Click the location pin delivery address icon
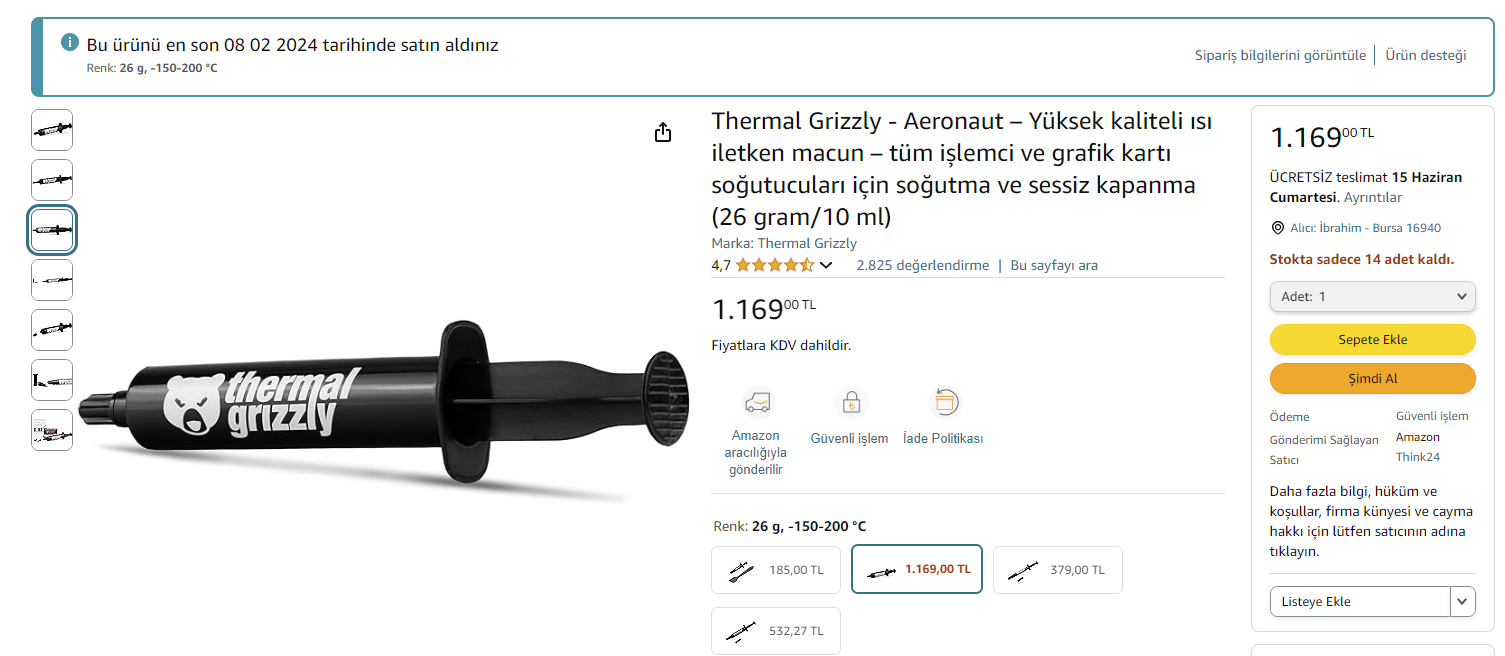 pos(1277,228)
